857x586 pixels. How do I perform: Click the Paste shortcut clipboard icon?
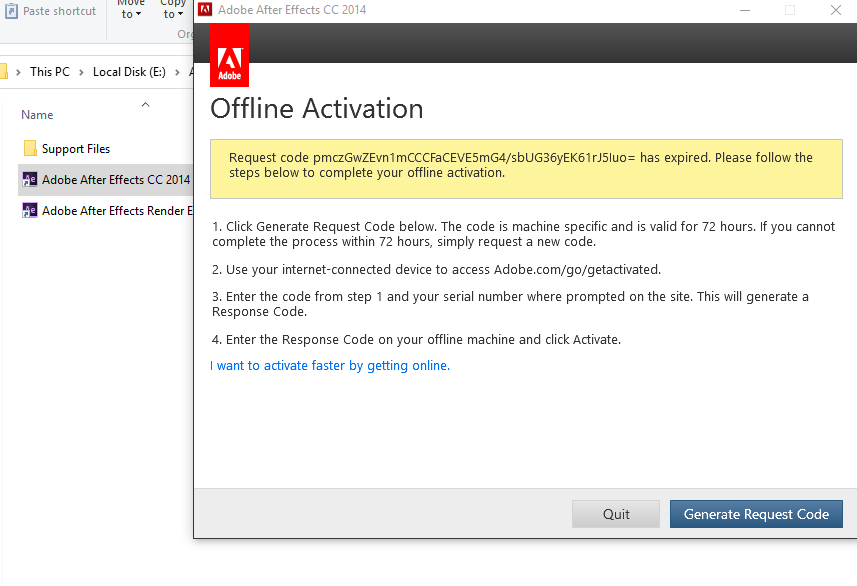click(11, 11)
